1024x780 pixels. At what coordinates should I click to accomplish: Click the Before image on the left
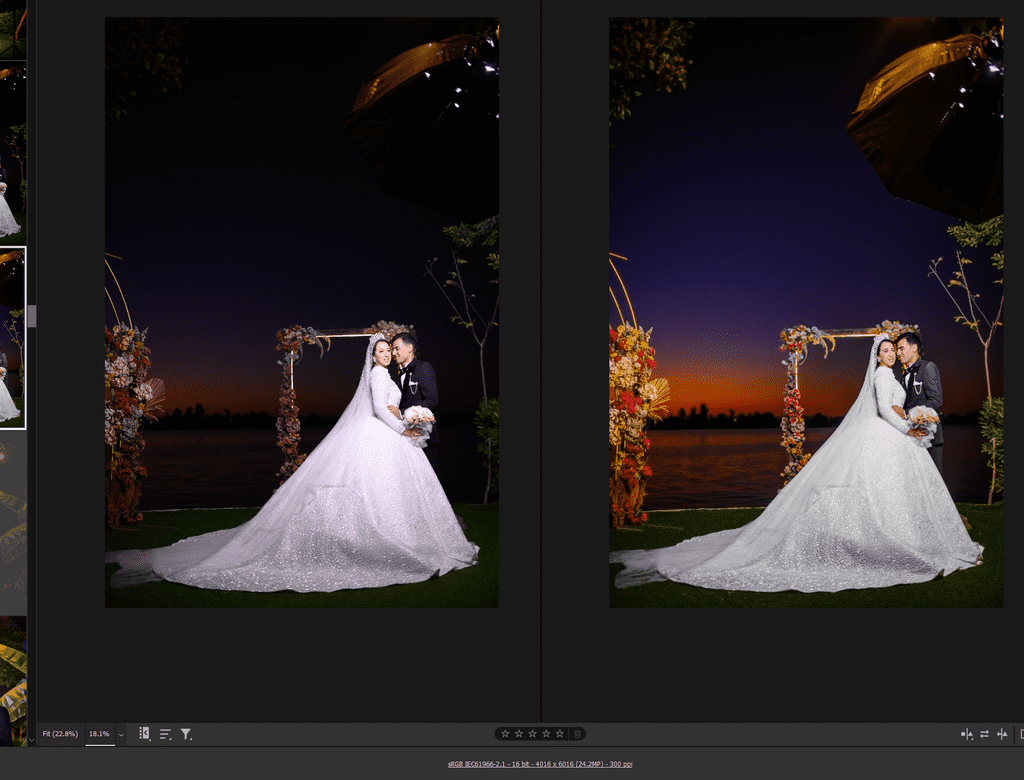(302, 312)
